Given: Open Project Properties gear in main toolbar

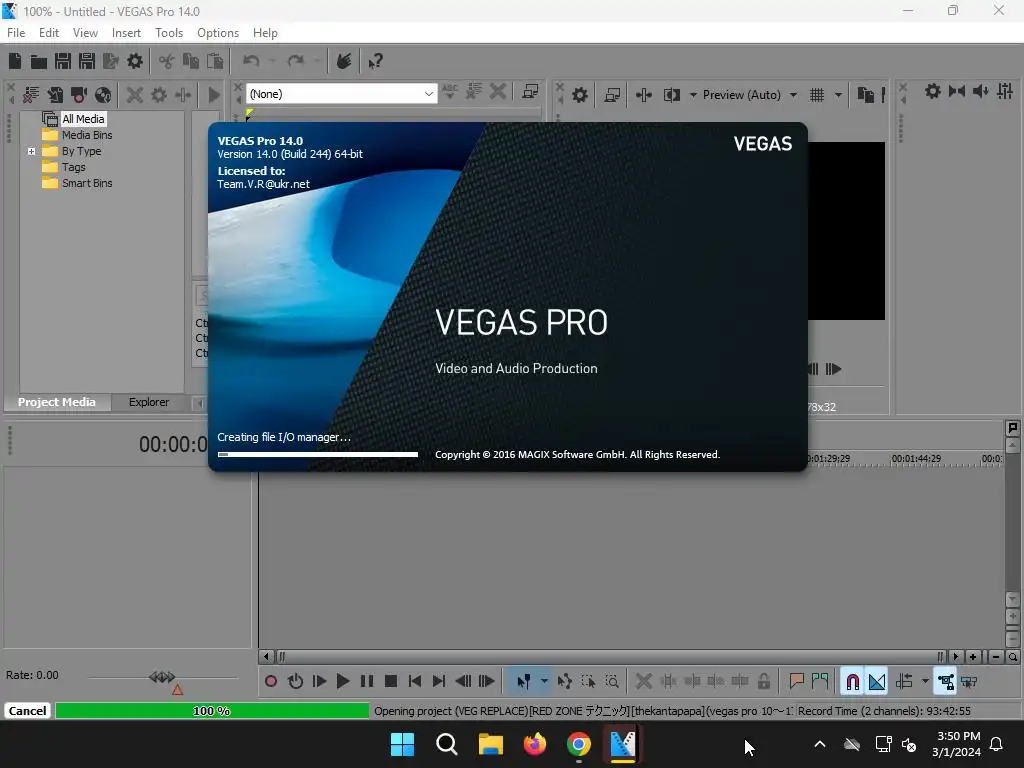Looking at the screenshot, I should 135,61.
